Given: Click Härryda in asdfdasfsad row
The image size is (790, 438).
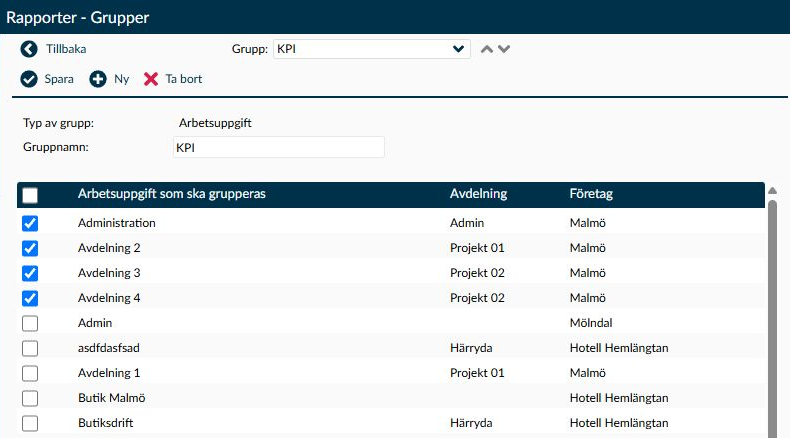Looking at the screenshot, I should click(x=471, y=348).
